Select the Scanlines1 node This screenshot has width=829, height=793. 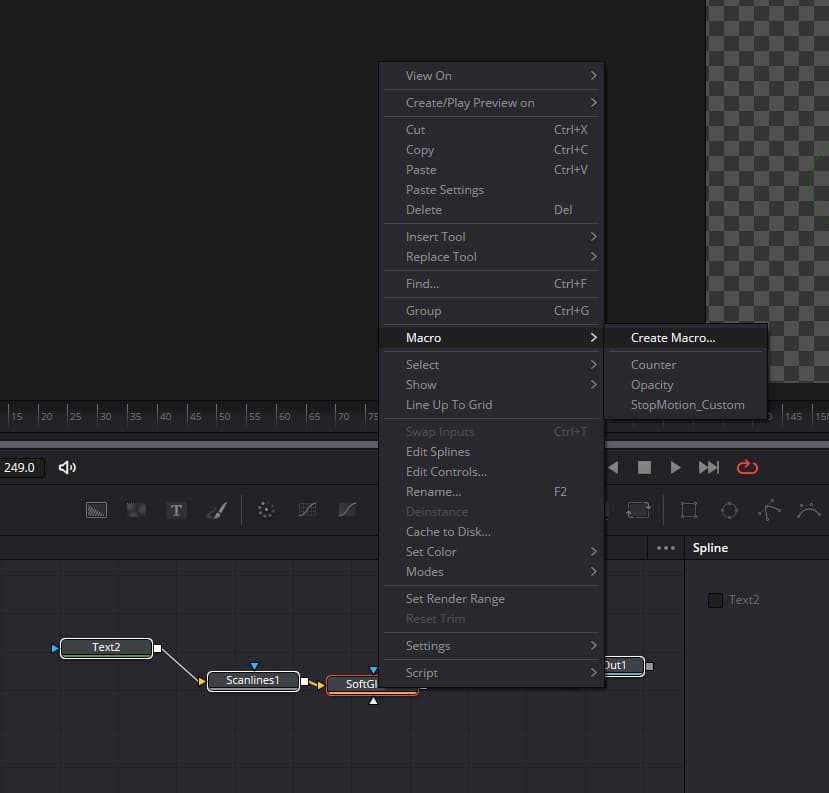click(x=253, y=680)
